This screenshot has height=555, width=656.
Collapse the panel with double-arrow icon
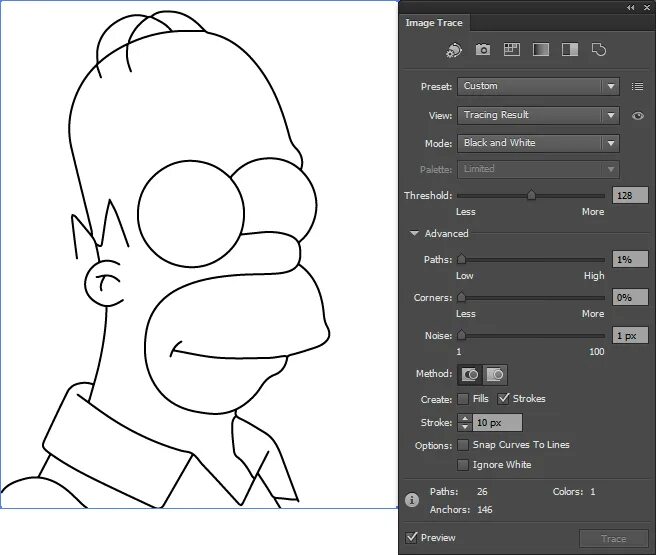630,8
